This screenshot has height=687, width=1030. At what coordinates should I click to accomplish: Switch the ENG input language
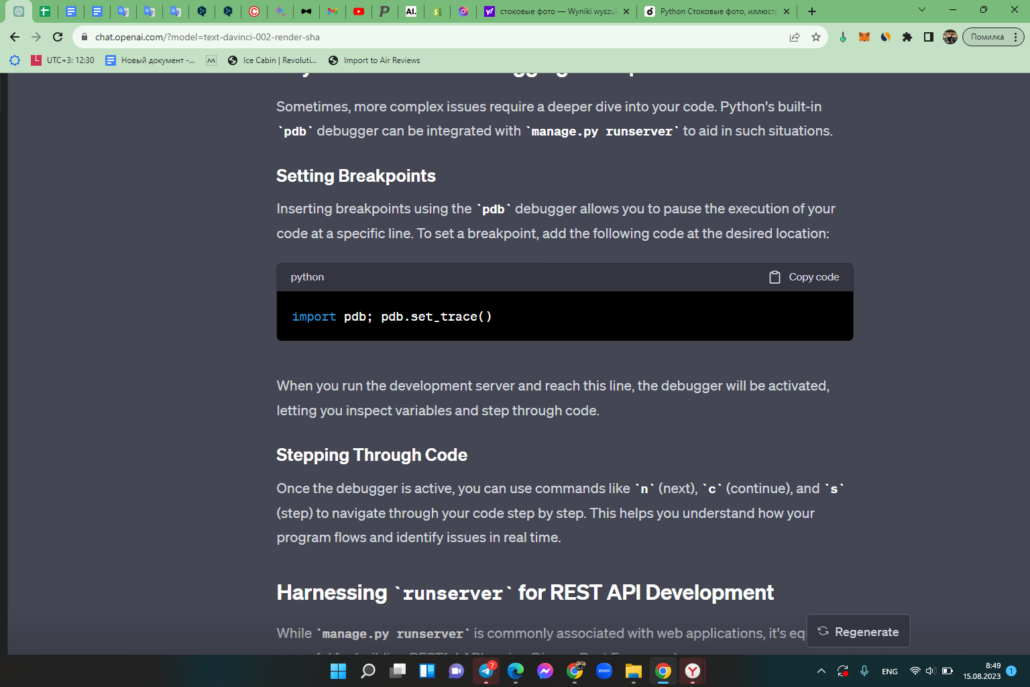coord(889,671)
